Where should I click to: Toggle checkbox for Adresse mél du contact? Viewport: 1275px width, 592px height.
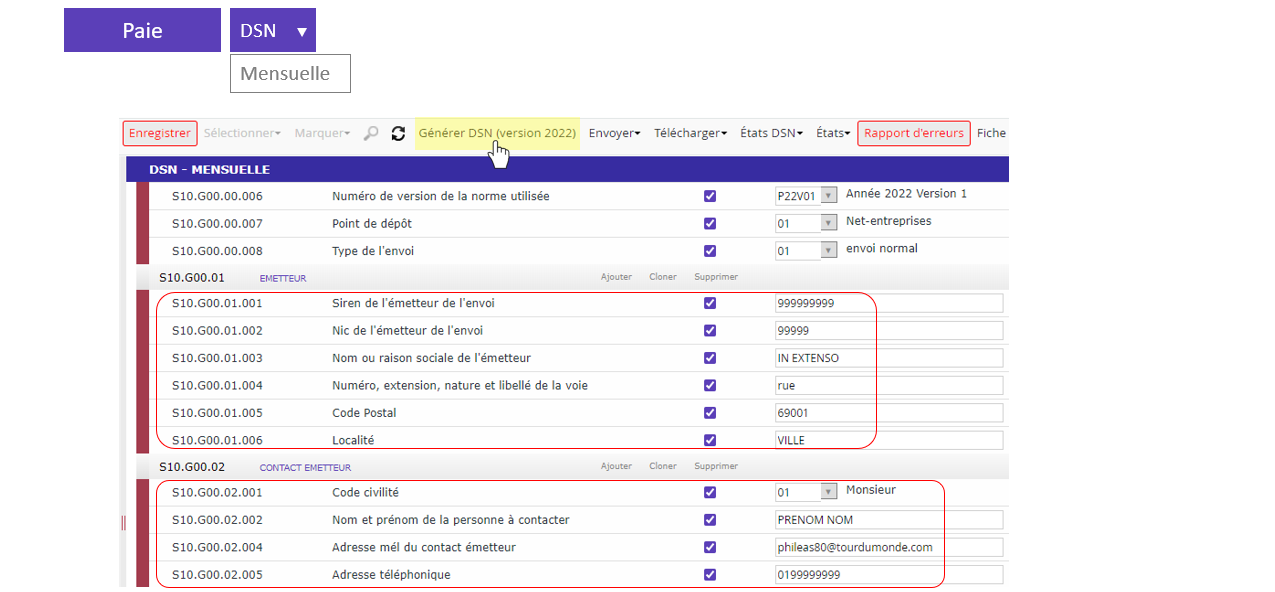[710, 547]
